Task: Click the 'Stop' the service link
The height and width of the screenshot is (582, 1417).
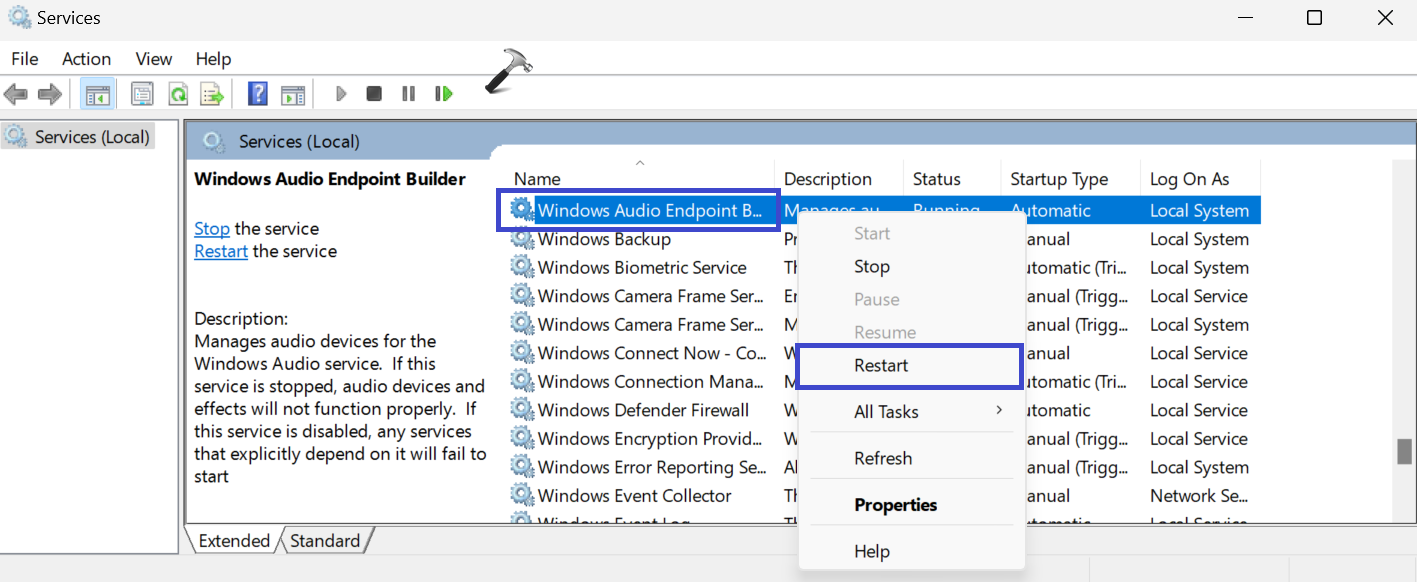Action: 212,229
